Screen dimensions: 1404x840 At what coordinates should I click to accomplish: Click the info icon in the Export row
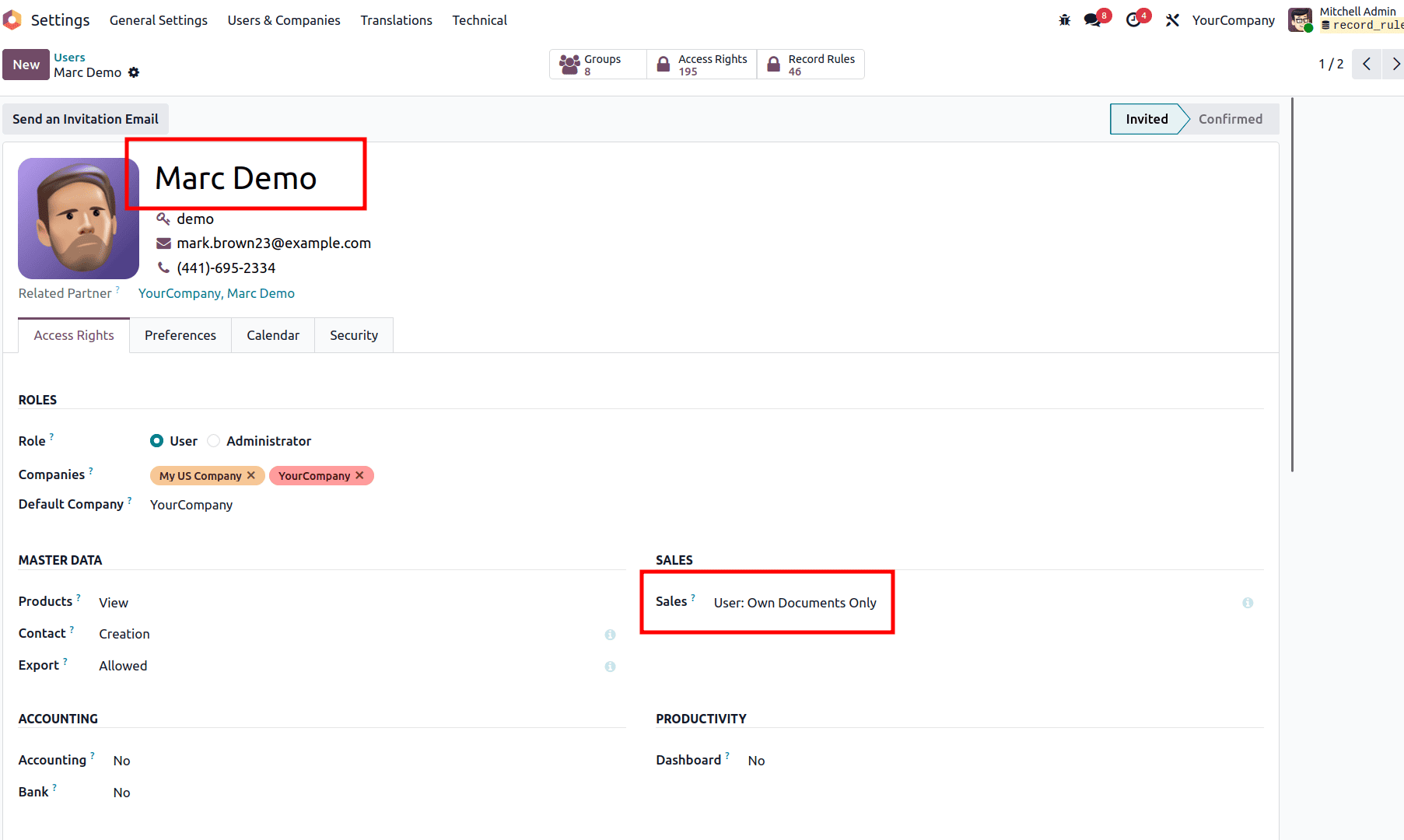tap(610, 667)
